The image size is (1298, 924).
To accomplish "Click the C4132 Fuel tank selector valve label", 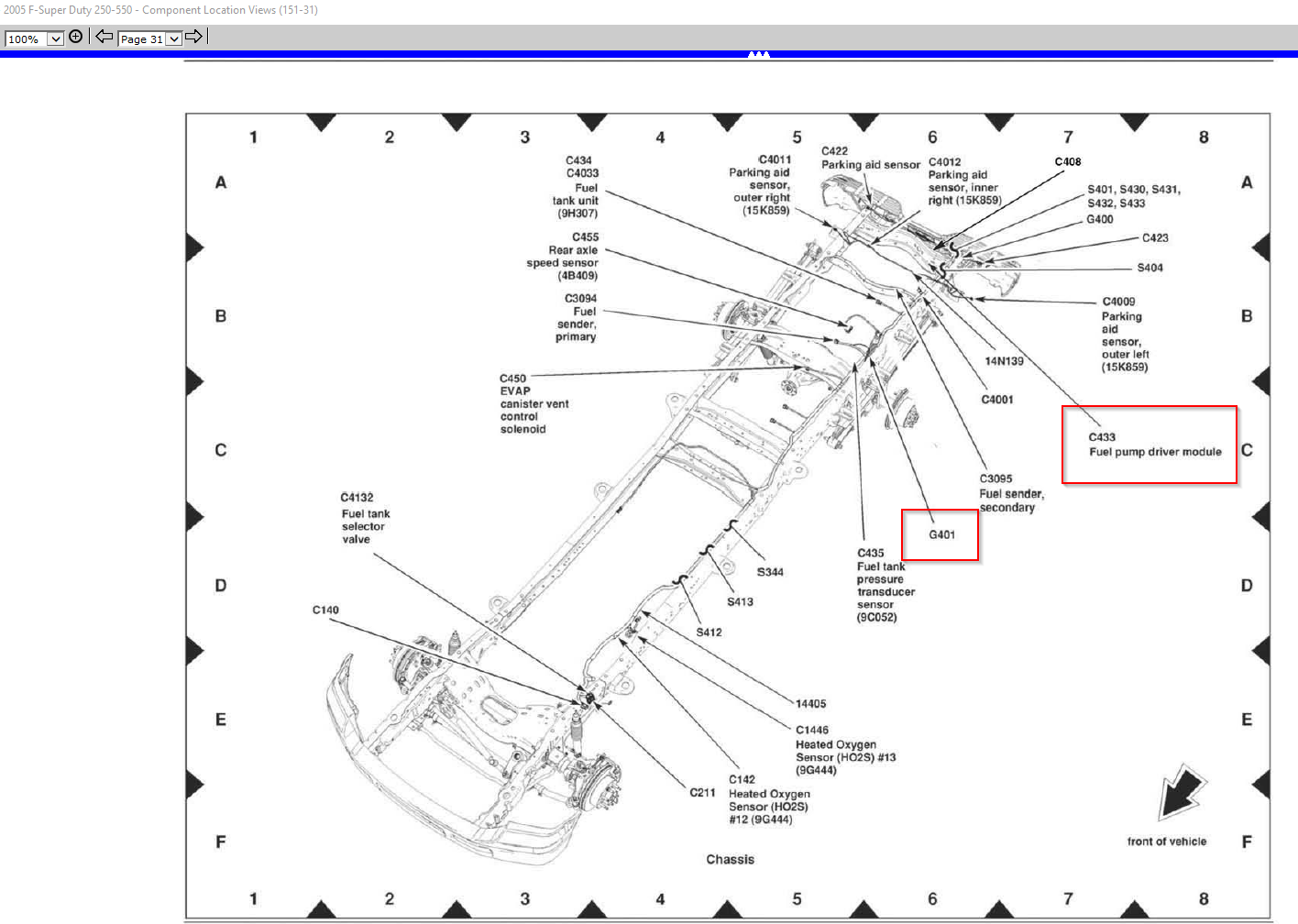I will (x=365, y=518).
